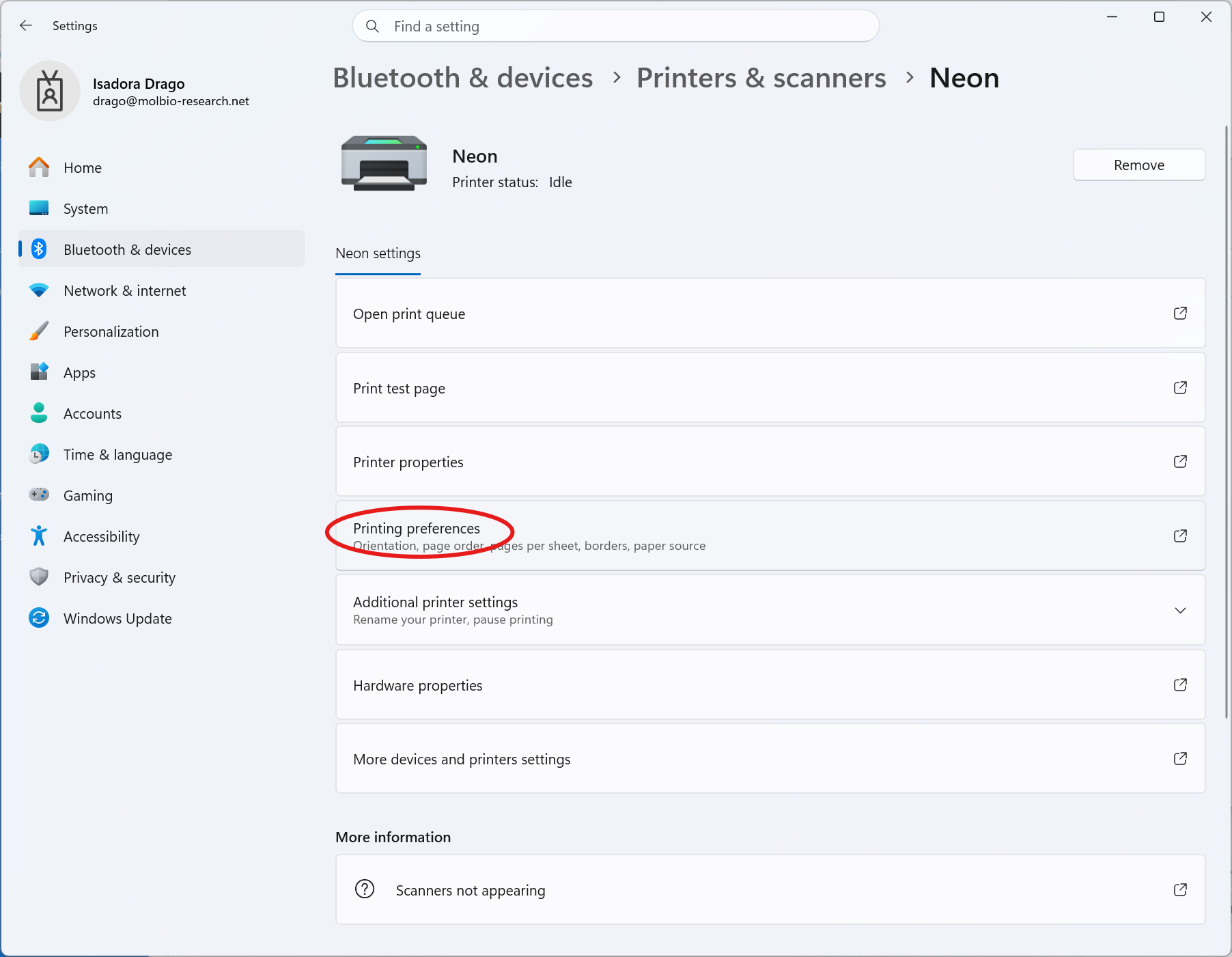Select Bluetooth & devices in sidebar
The image size is (1232, 957).
pos(161,249)
